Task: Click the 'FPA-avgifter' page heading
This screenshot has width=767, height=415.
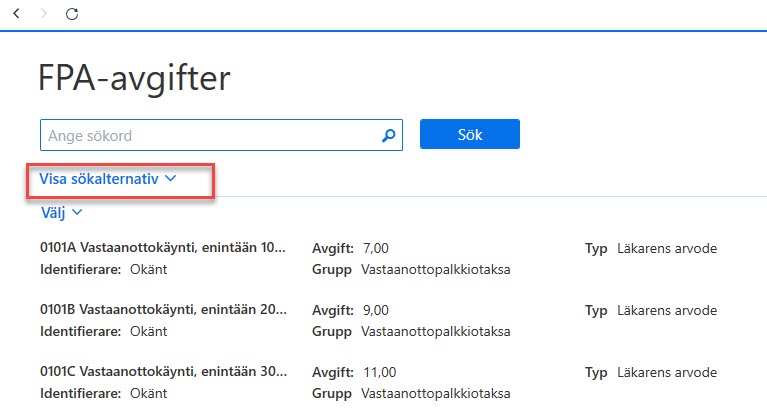Action: point(134,78)
